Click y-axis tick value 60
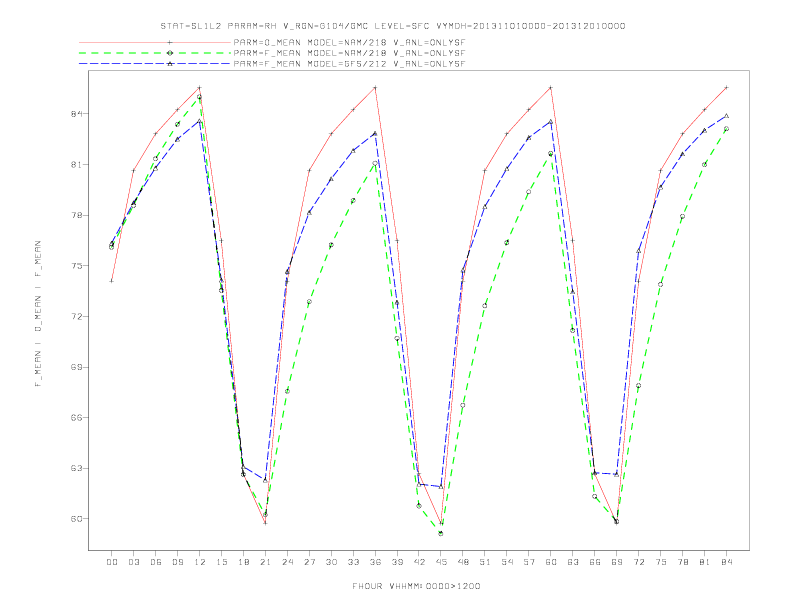The image size is (792, 612). pos(76,519)
